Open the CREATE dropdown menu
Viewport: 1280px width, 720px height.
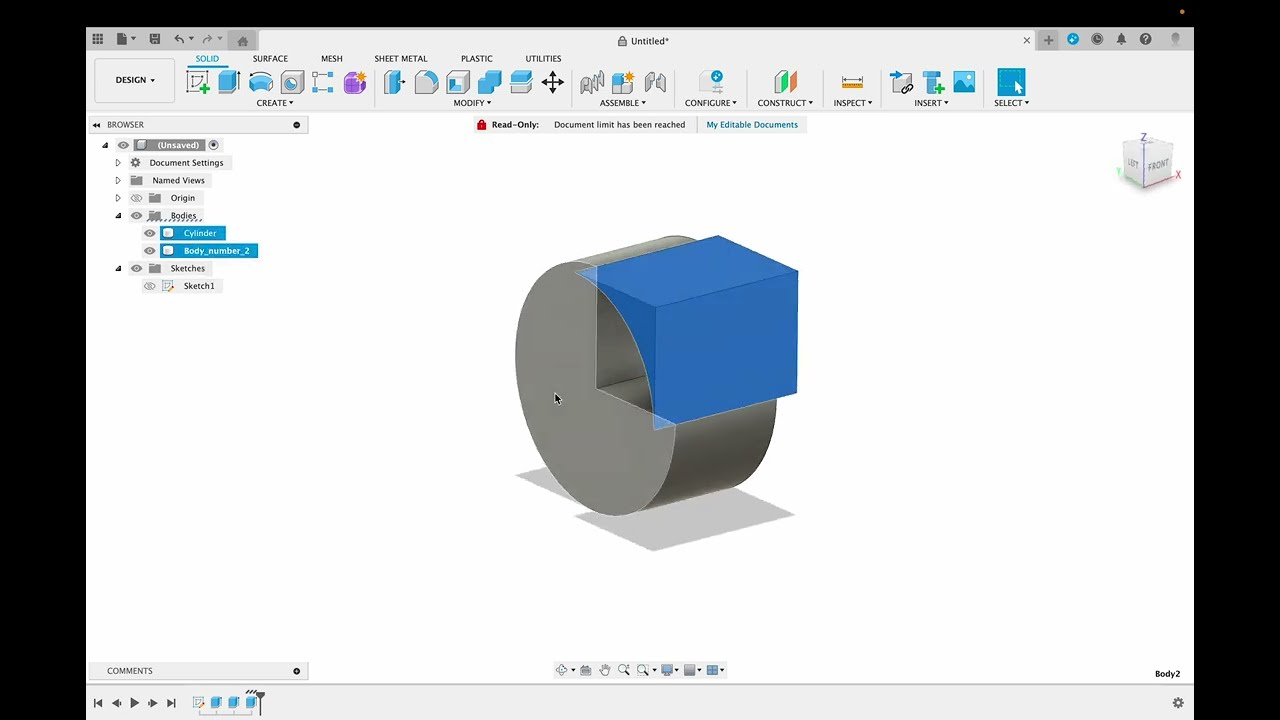pos(275,103)
